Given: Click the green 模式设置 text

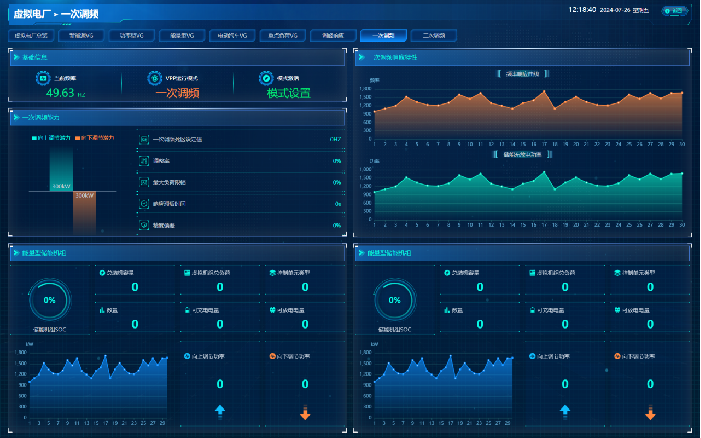Looking at the screenshot, I should click(x=288, y=93).
